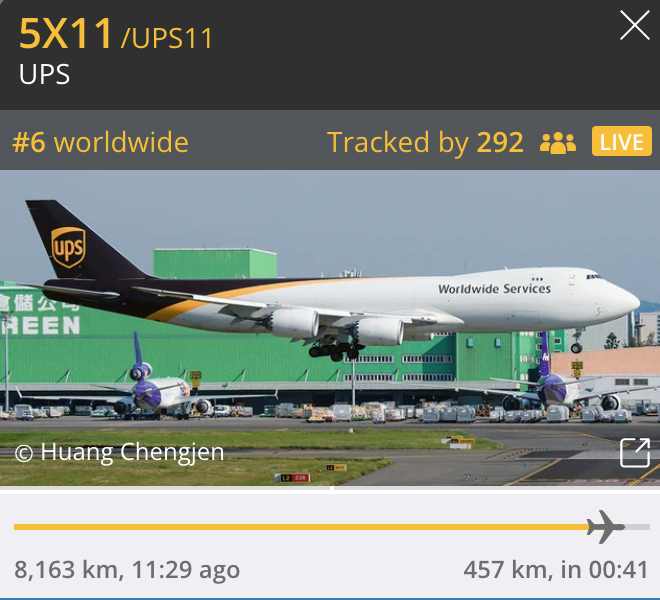
Task: Click the people icon next to Tracked by 292
Action: (558, 143)
